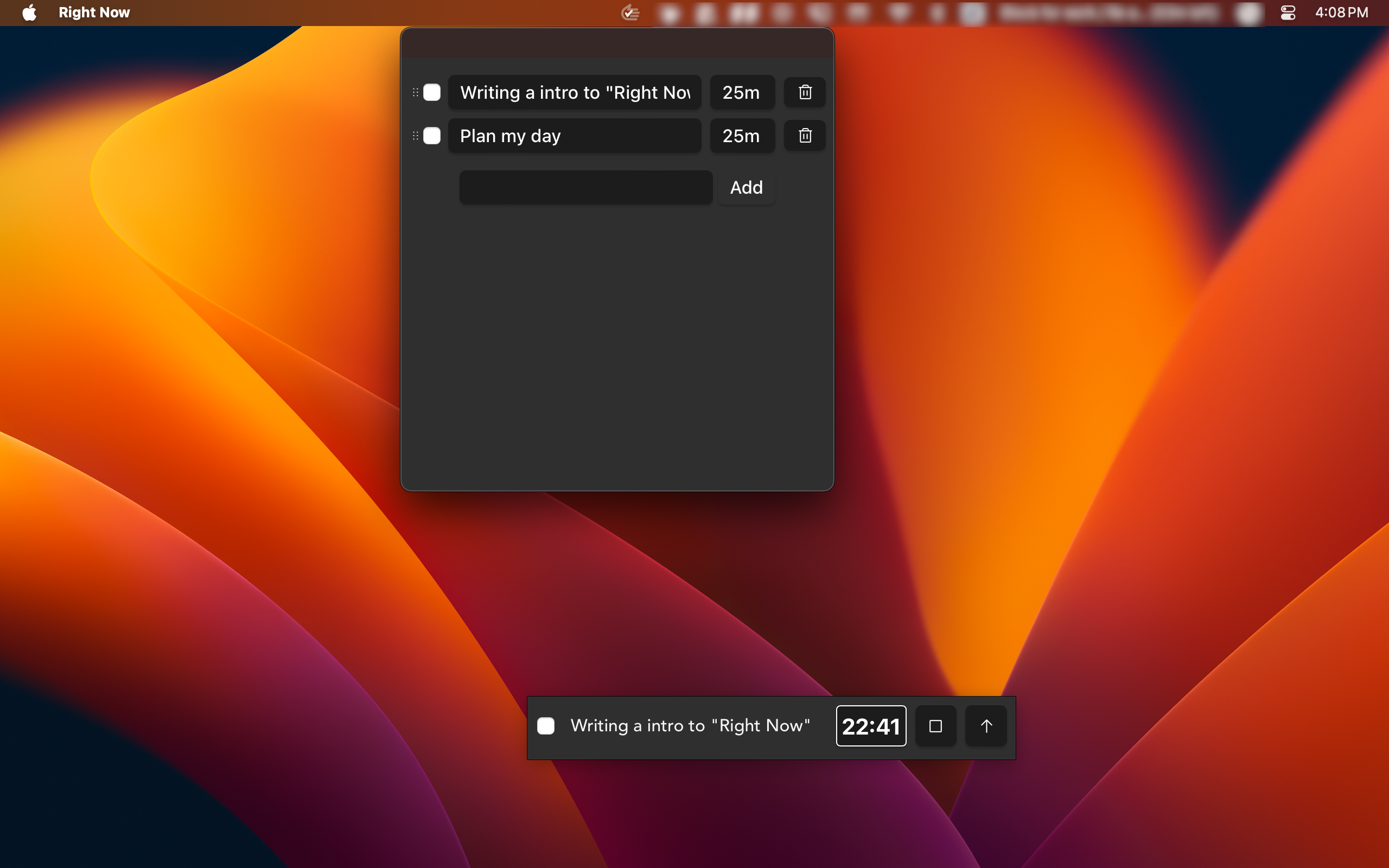Grab the drag handle of "Plan my day" row

click(x=416, y=136)
